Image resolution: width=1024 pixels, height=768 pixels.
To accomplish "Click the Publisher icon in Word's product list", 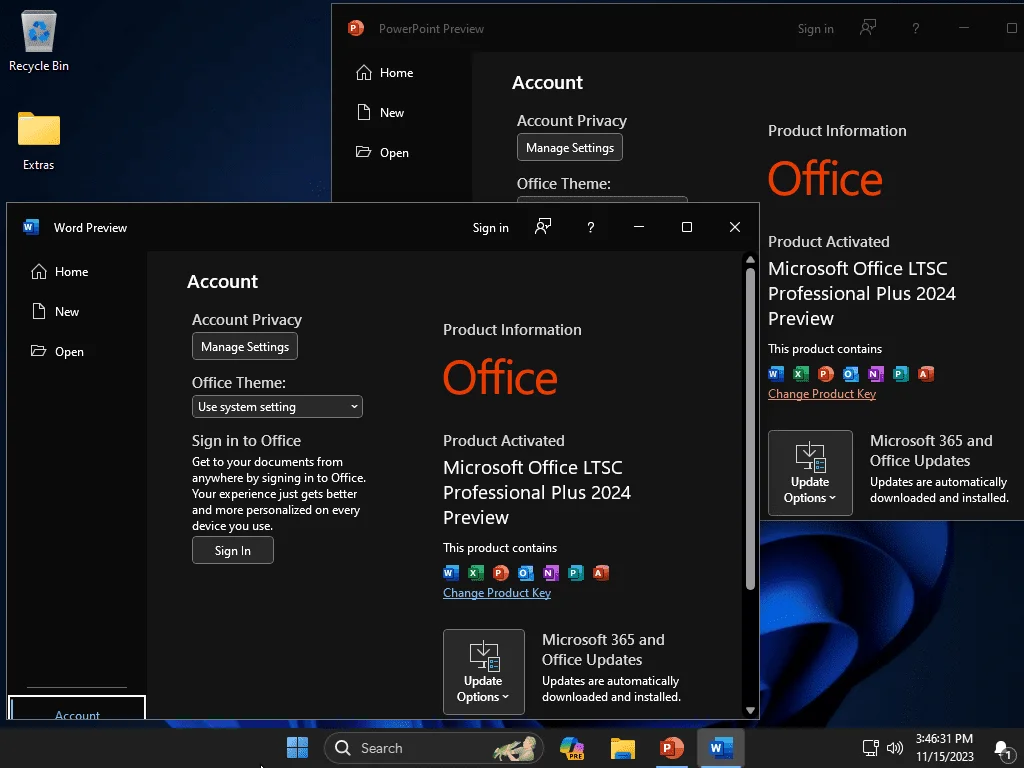I will coord(575,573).
